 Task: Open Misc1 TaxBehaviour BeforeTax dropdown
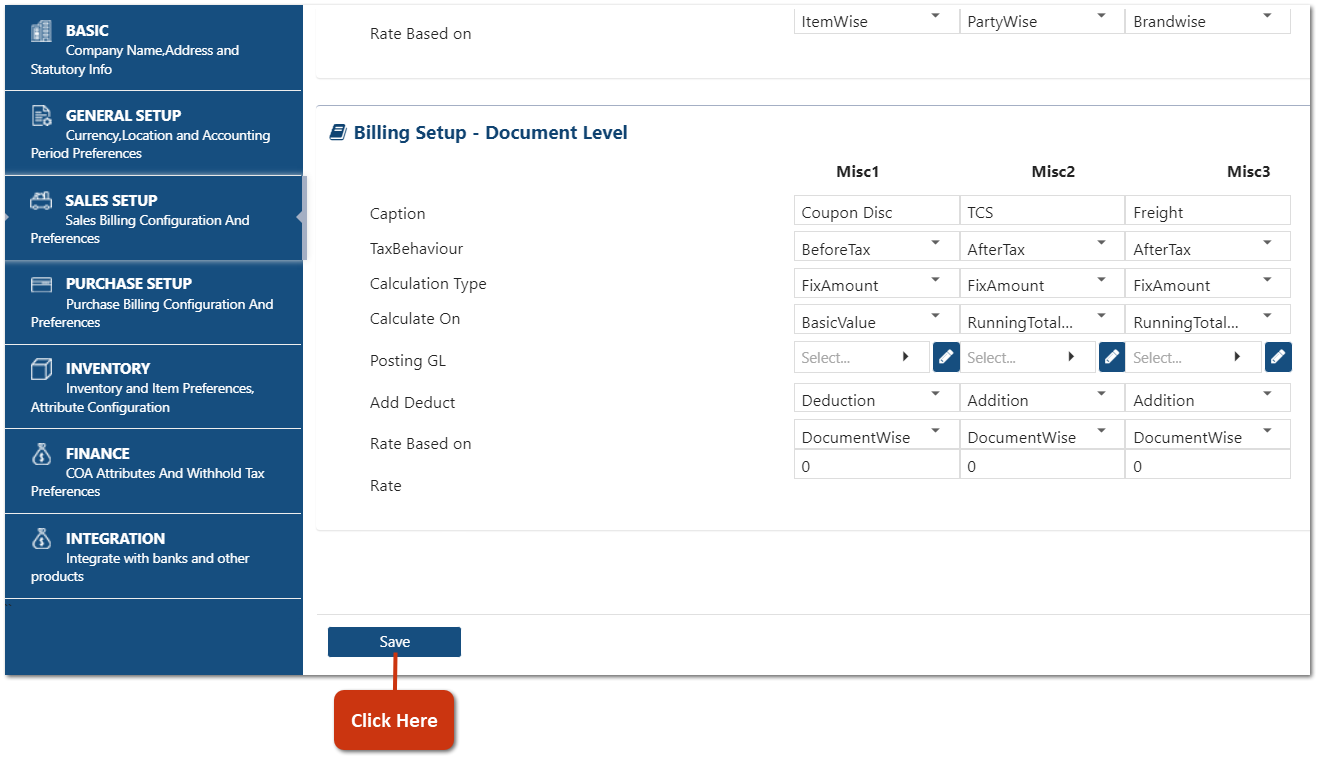(876, 247)
